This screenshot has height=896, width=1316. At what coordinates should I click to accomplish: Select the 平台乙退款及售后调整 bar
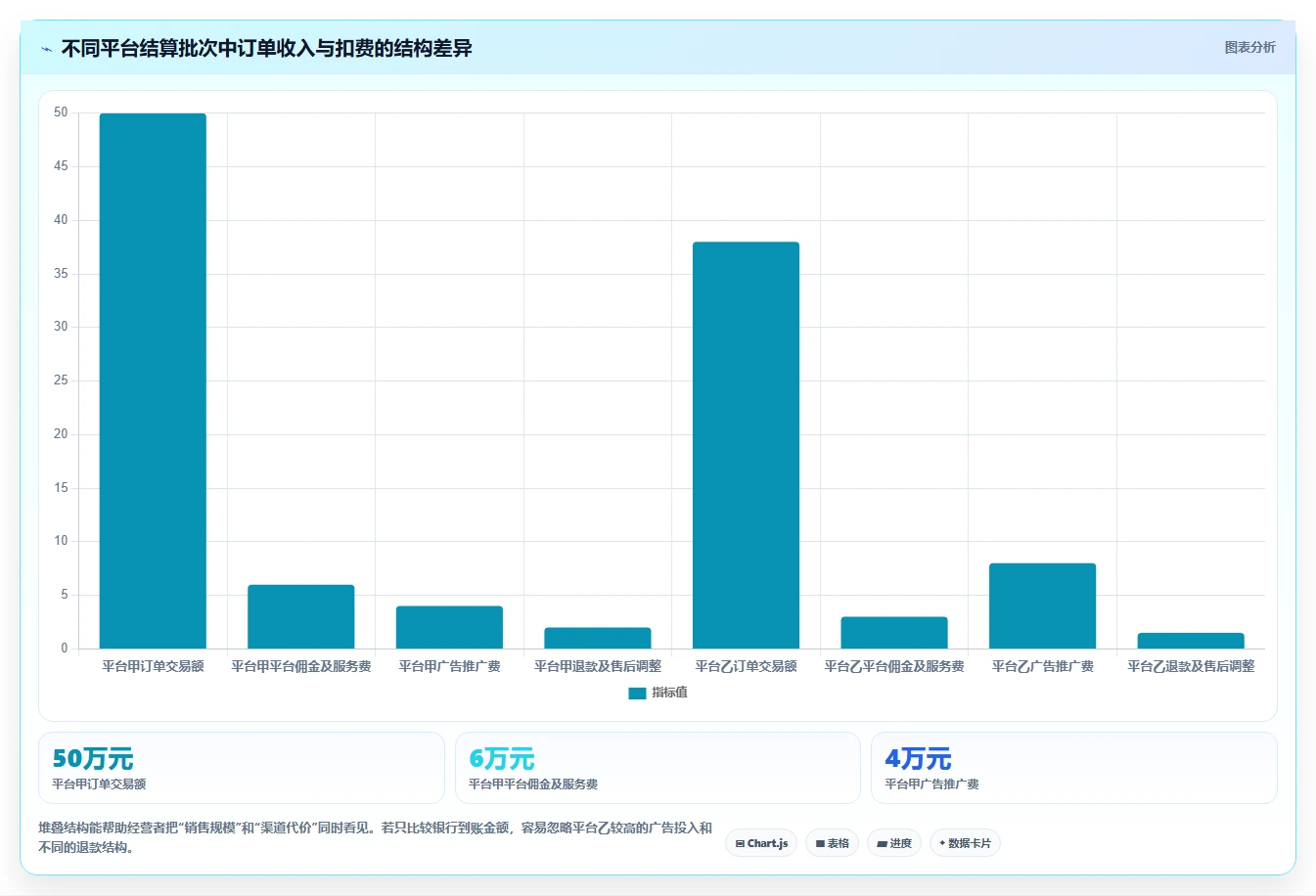coord(1191,641)
